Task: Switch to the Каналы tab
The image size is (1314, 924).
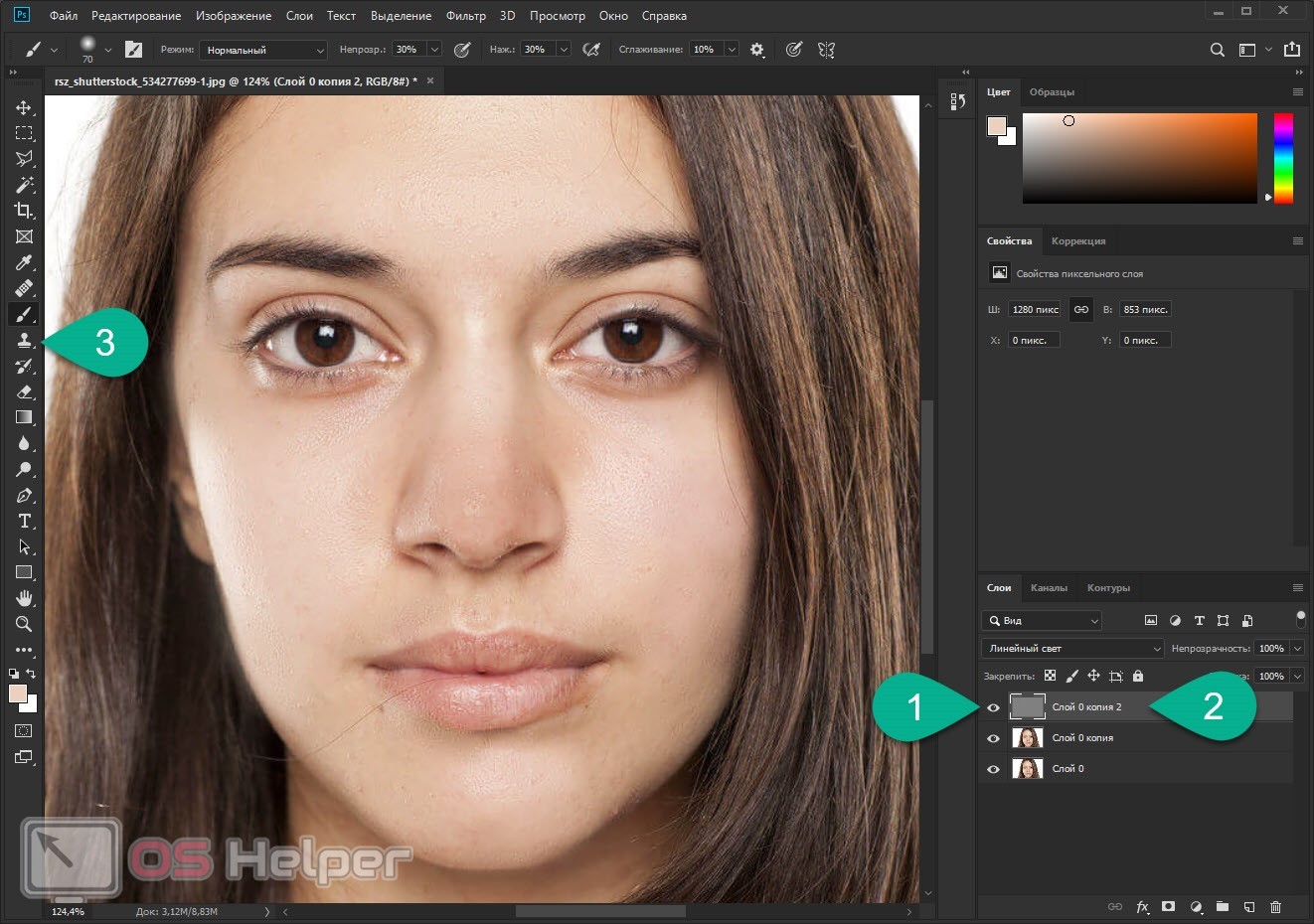Action: pyautogui.click(x=1049, y=588)
